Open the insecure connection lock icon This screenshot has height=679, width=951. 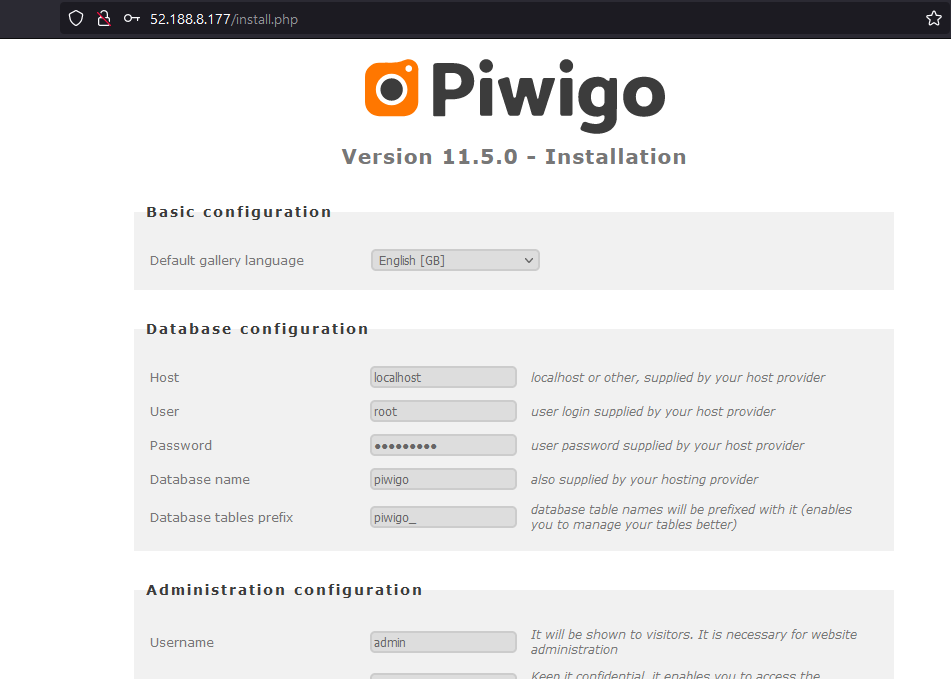(103, 18)
